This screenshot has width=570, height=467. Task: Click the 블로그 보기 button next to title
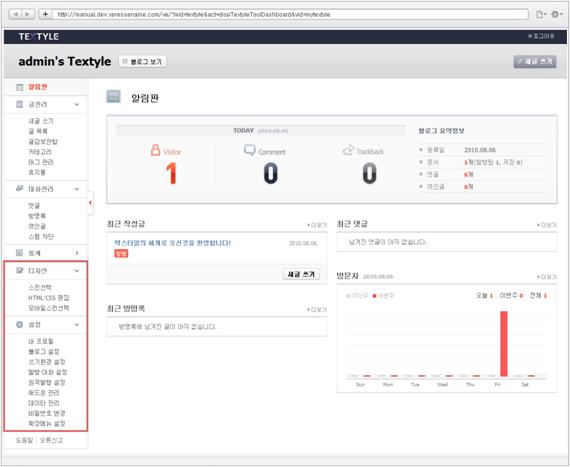pyautogui.click(x=142, y=62)
